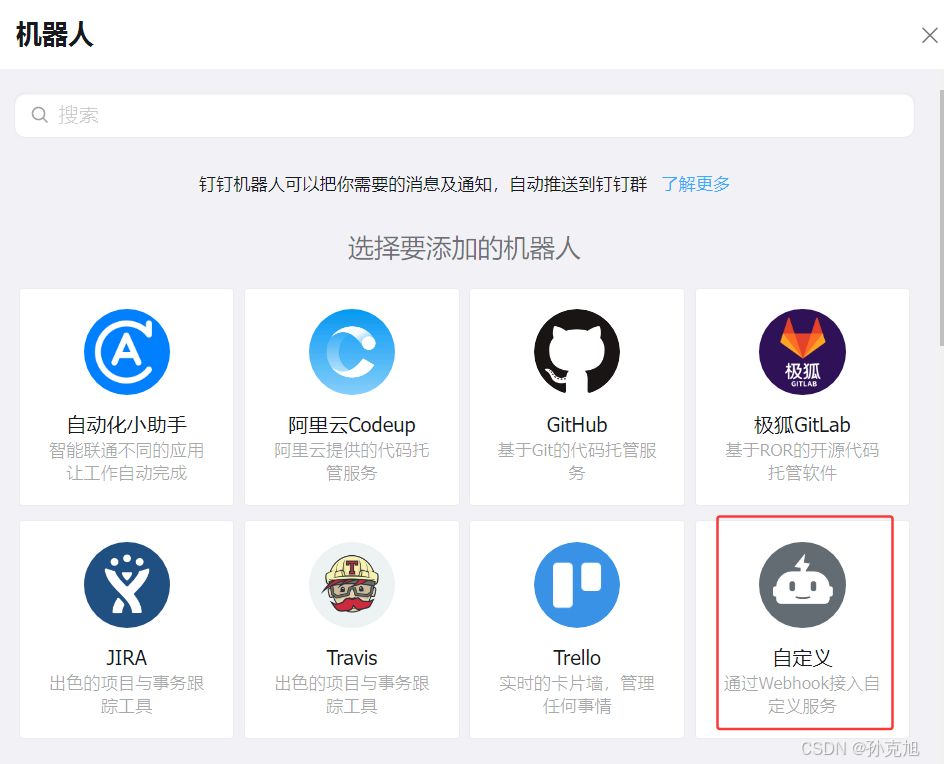Click the magnifier search icon
Viewport: 944px width, 764px height.
[40, 115]
